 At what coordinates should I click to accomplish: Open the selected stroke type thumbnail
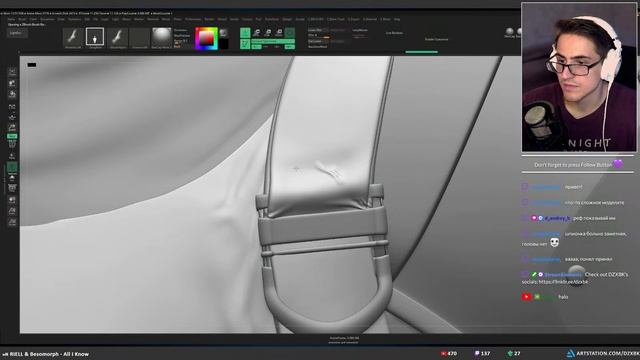click(x=95, y=38)
